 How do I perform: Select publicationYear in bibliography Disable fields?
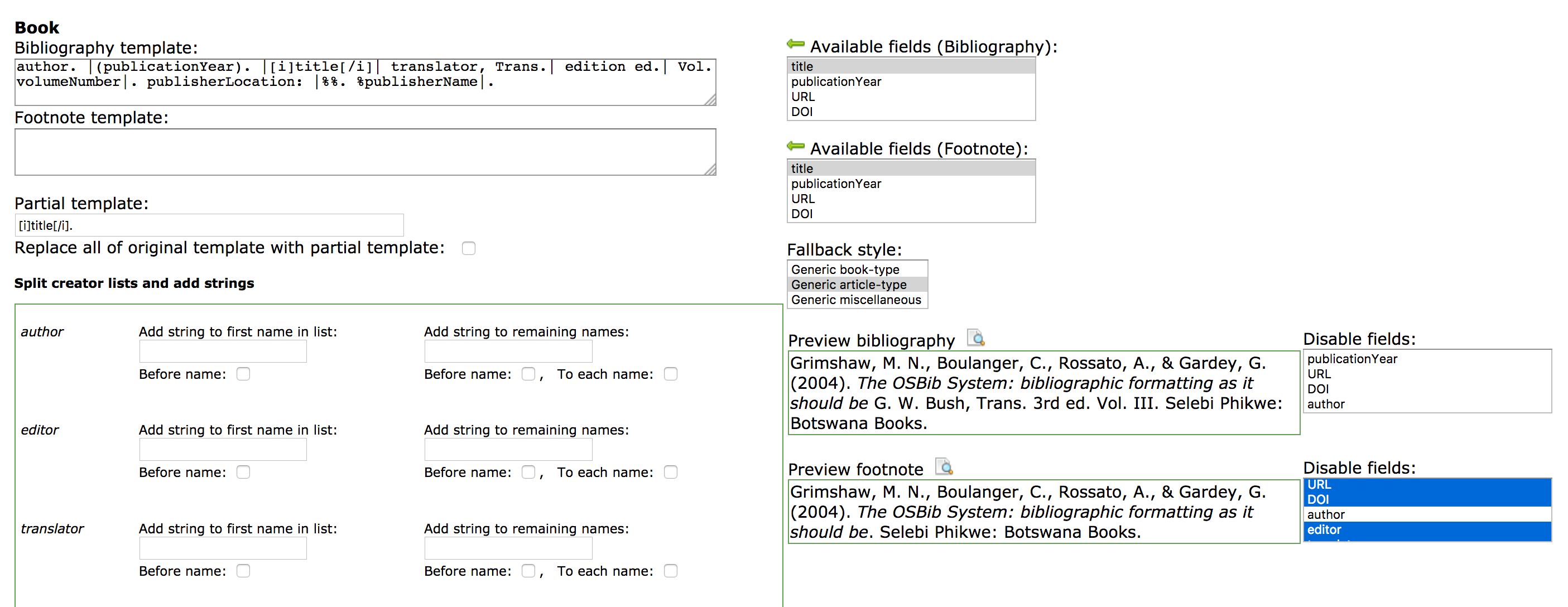pyautogui.click(x=1427, y=359)
